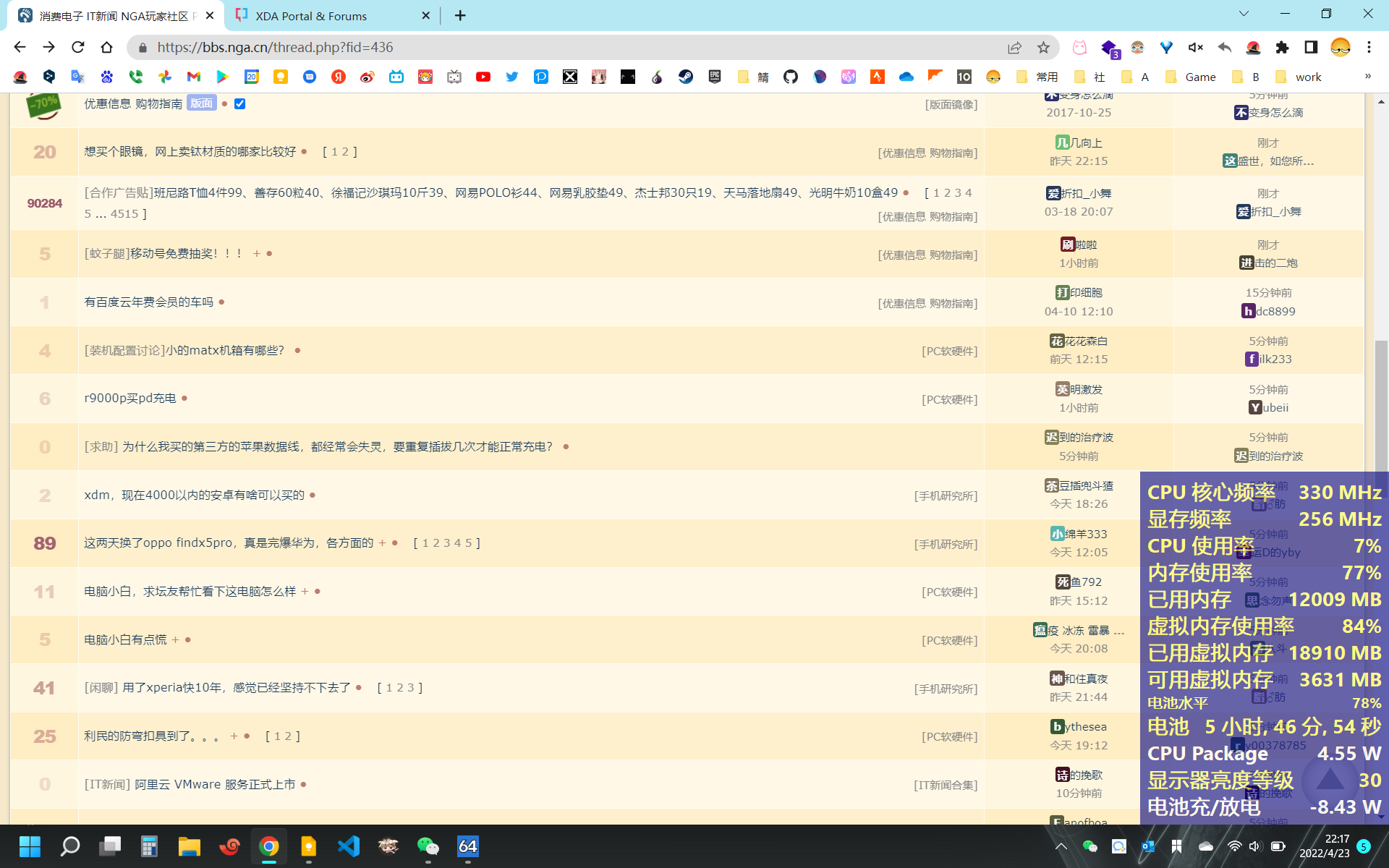1389x868 pixels.
Task: Switch to the XDA Portal & Forums tab
Action: pyautogui.click(x=333, y=16)
